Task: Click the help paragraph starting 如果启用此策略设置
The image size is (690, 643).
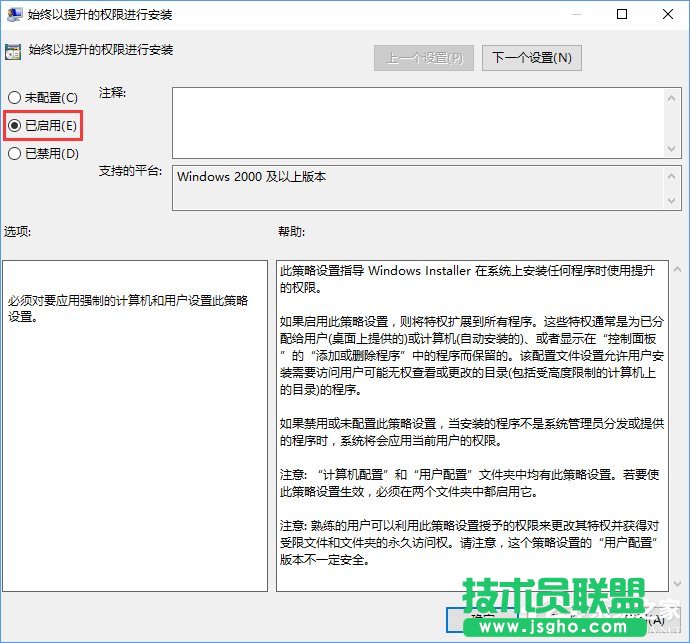Action: tap(472, 356)
